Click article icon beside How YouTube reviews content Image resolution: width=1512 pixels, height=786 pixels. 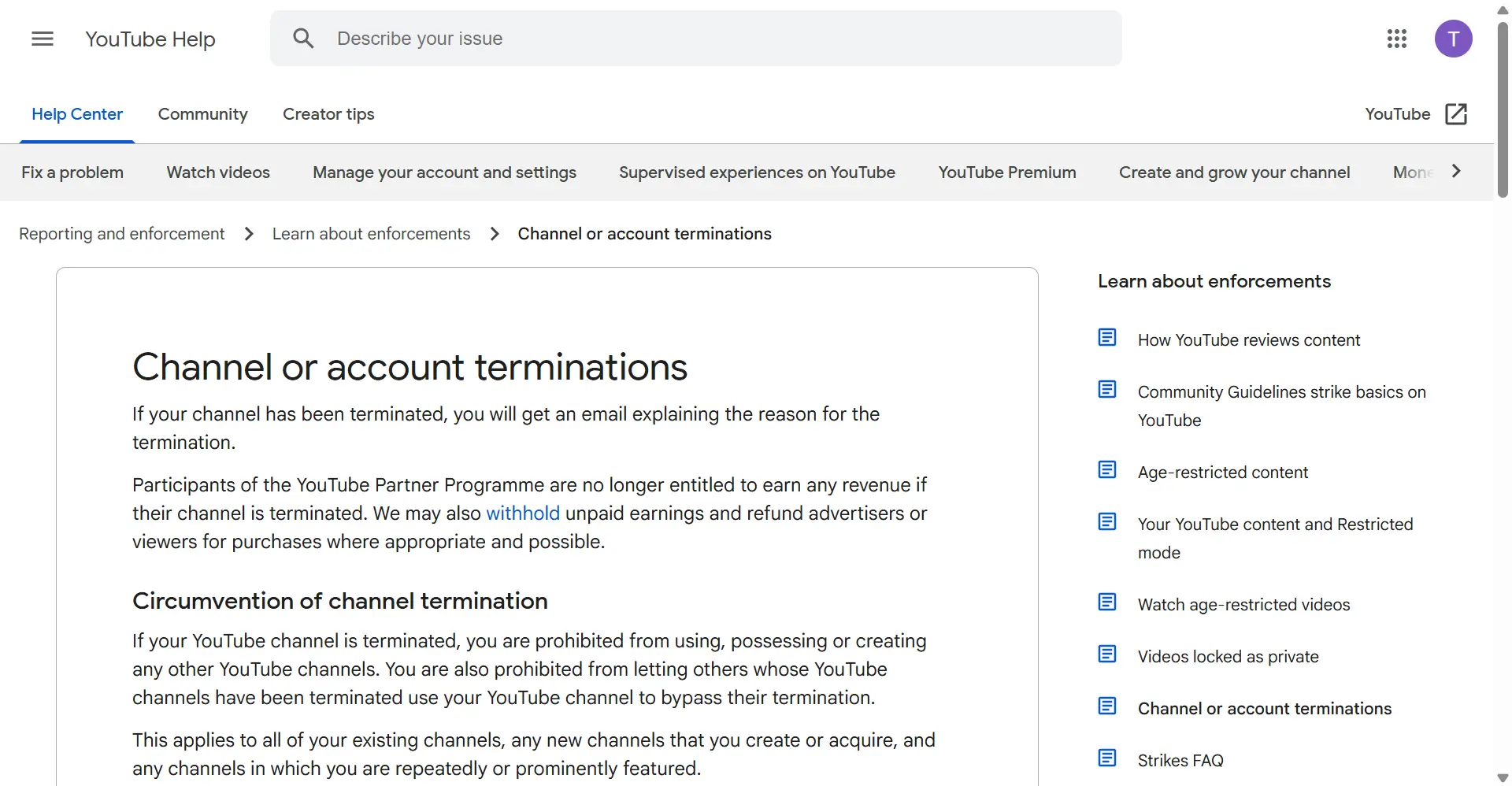[1107, 338]
